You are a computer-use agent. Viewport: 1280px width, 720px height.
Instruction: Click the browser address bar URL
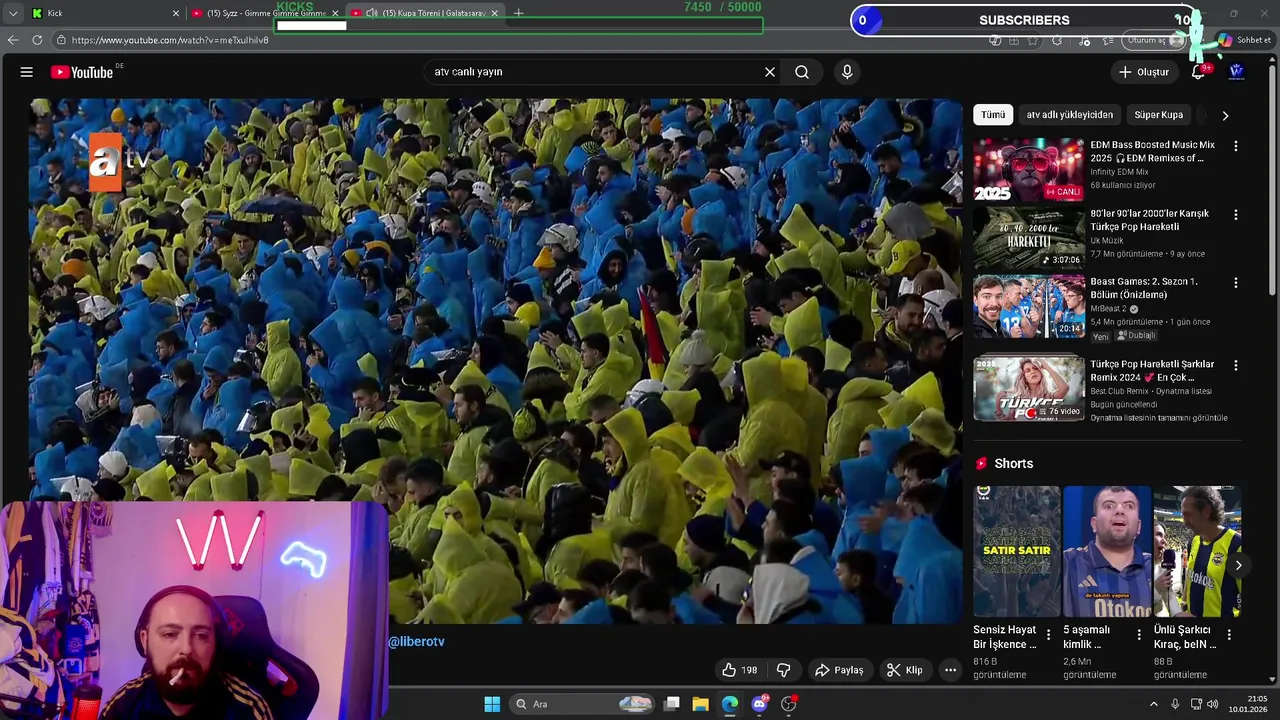(169, 40)
